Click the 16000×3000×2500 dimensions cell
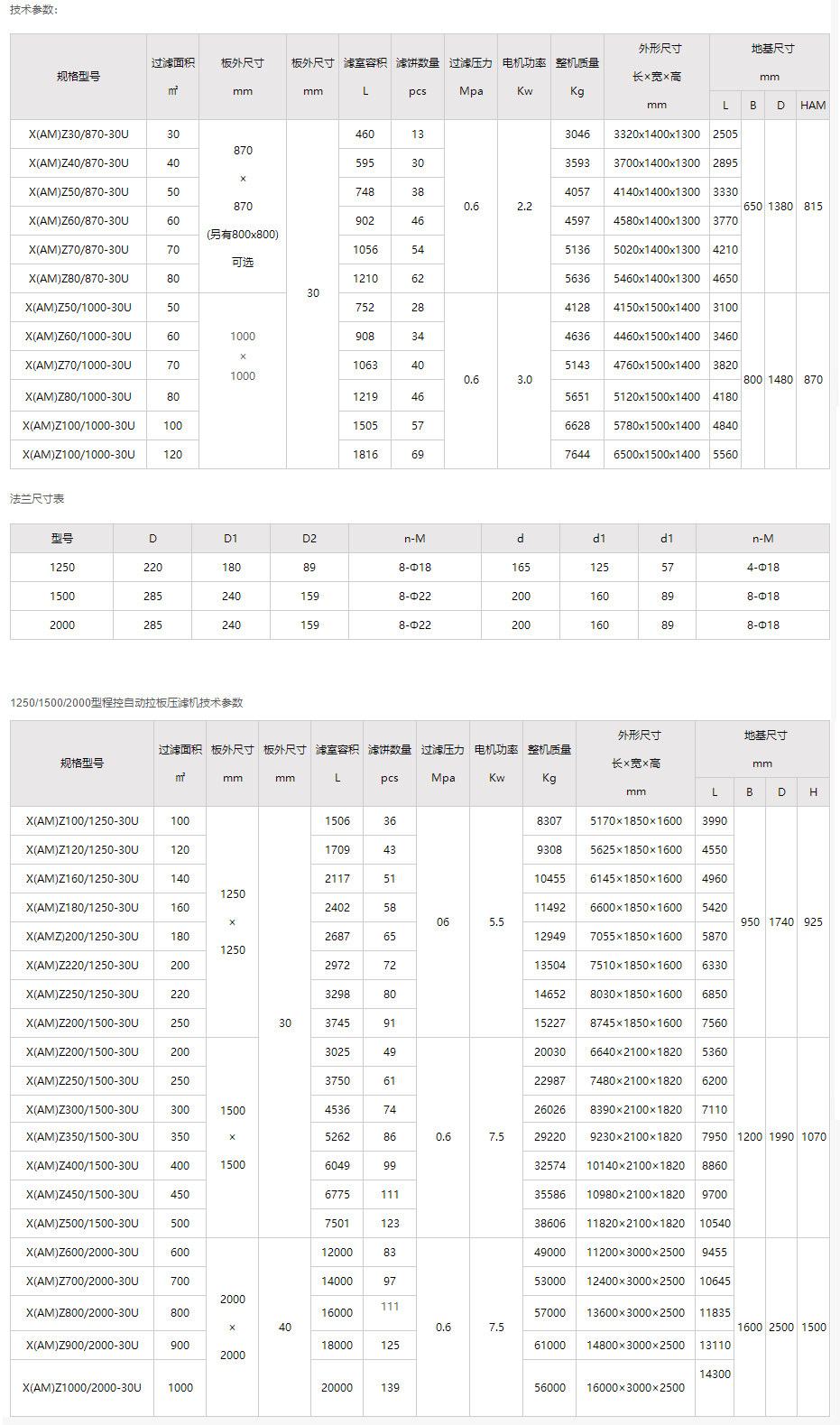 point(636,1388)
